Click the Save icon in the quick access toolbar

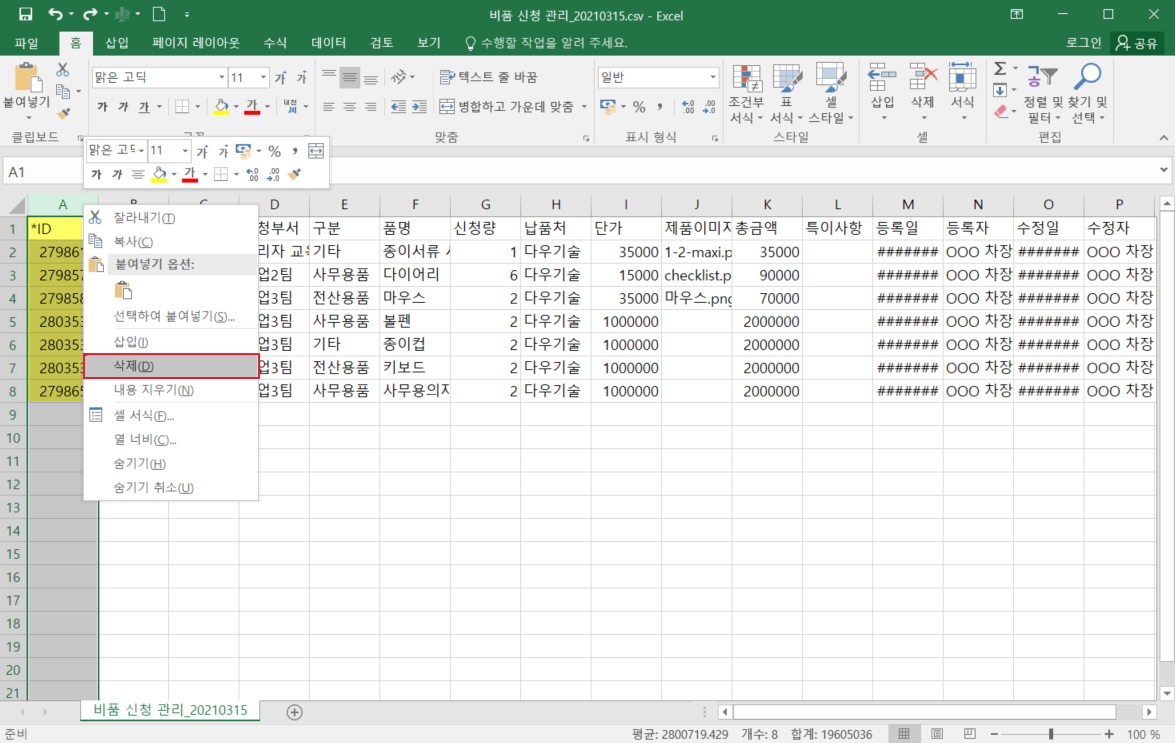(x=25, y=14)
